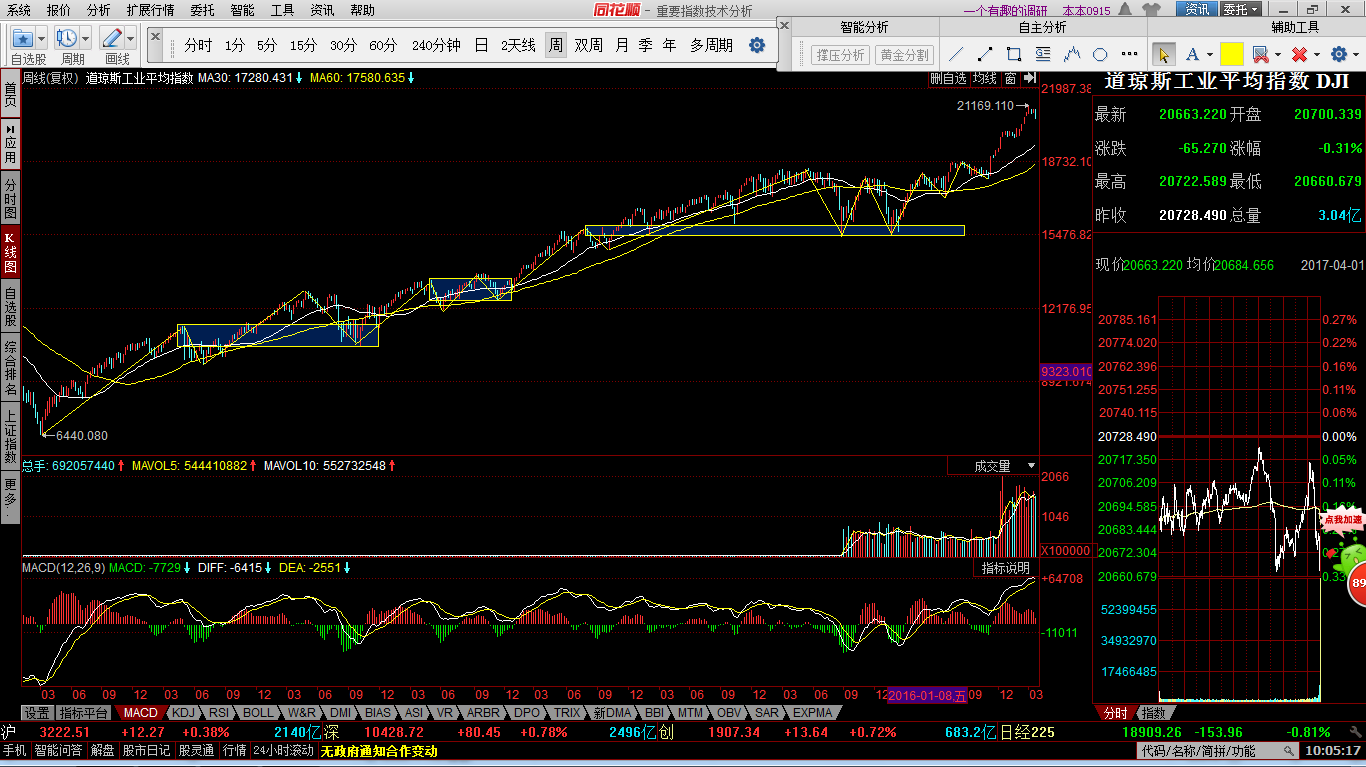This screenshot has width=1366, height=767.
Task: Click the screenshot scissors tool icon
Action: [x=1260, y=54]
